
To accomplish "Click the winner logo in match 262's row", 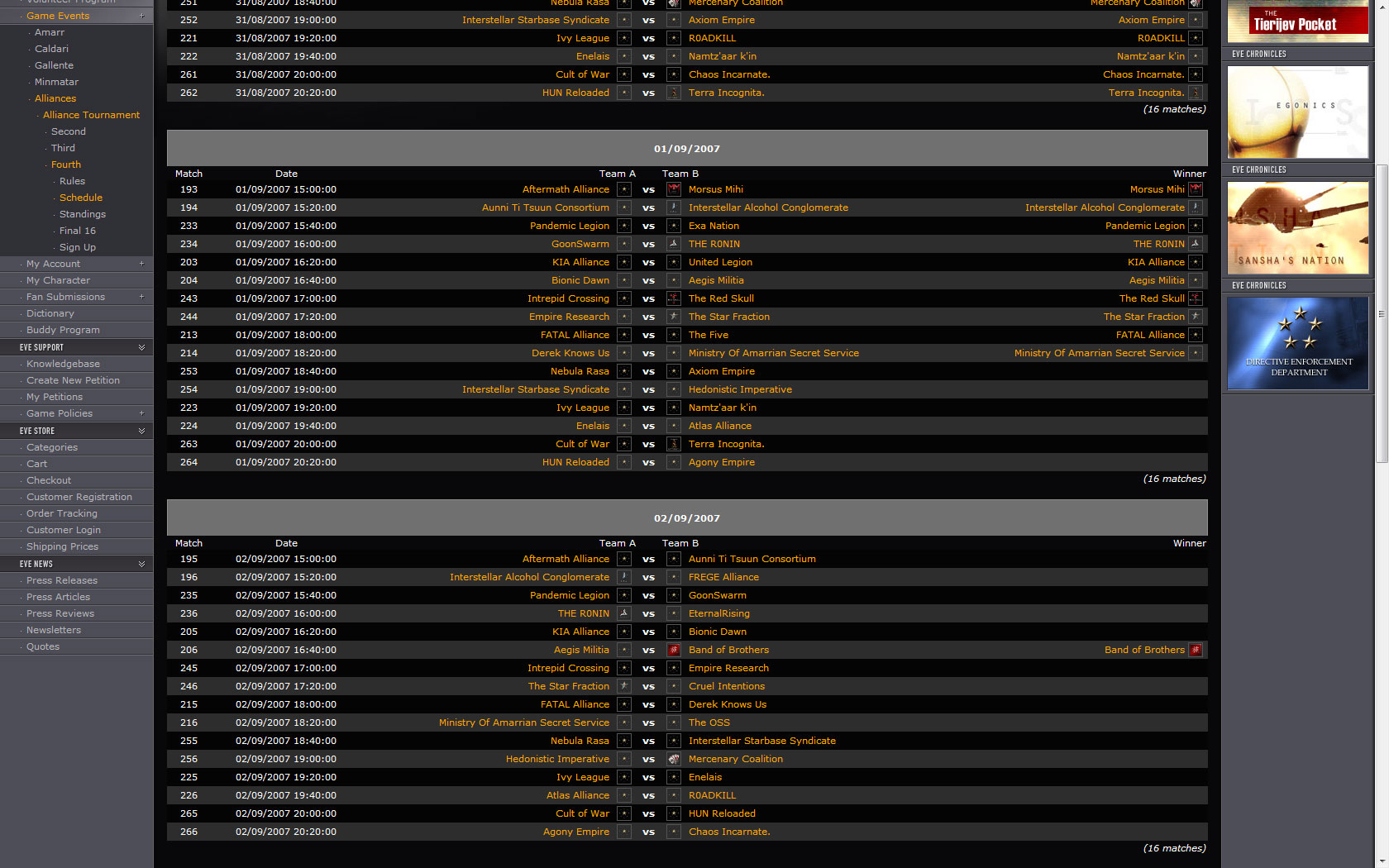I will 1196,93.
